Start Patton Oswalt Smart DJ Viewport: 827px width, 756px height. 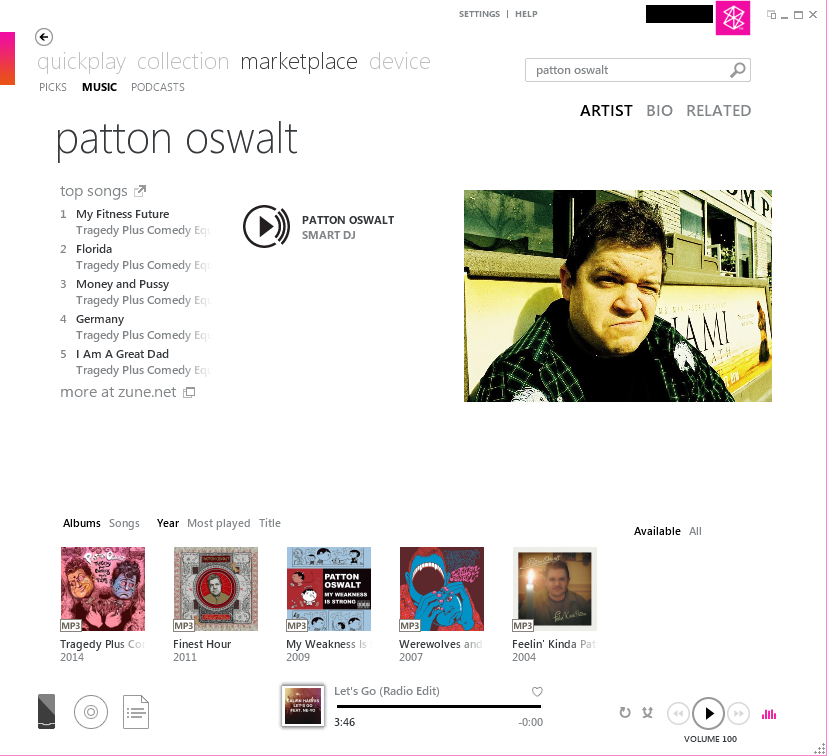266,226
